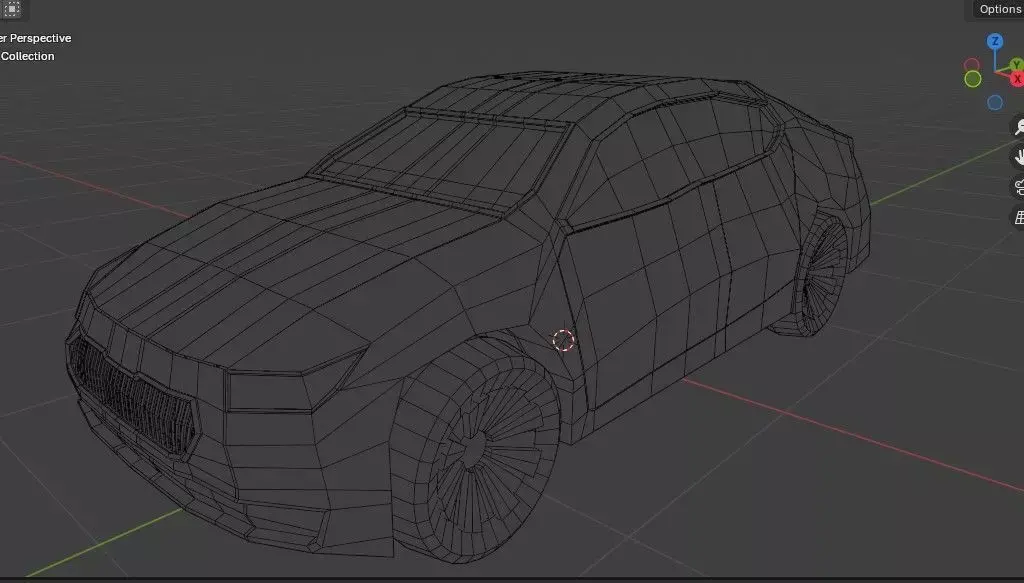The height and width of the screenshot is (583, 1024).
Task: Toggle perspective/orthographic grid icon
Action: point(1018,217)
